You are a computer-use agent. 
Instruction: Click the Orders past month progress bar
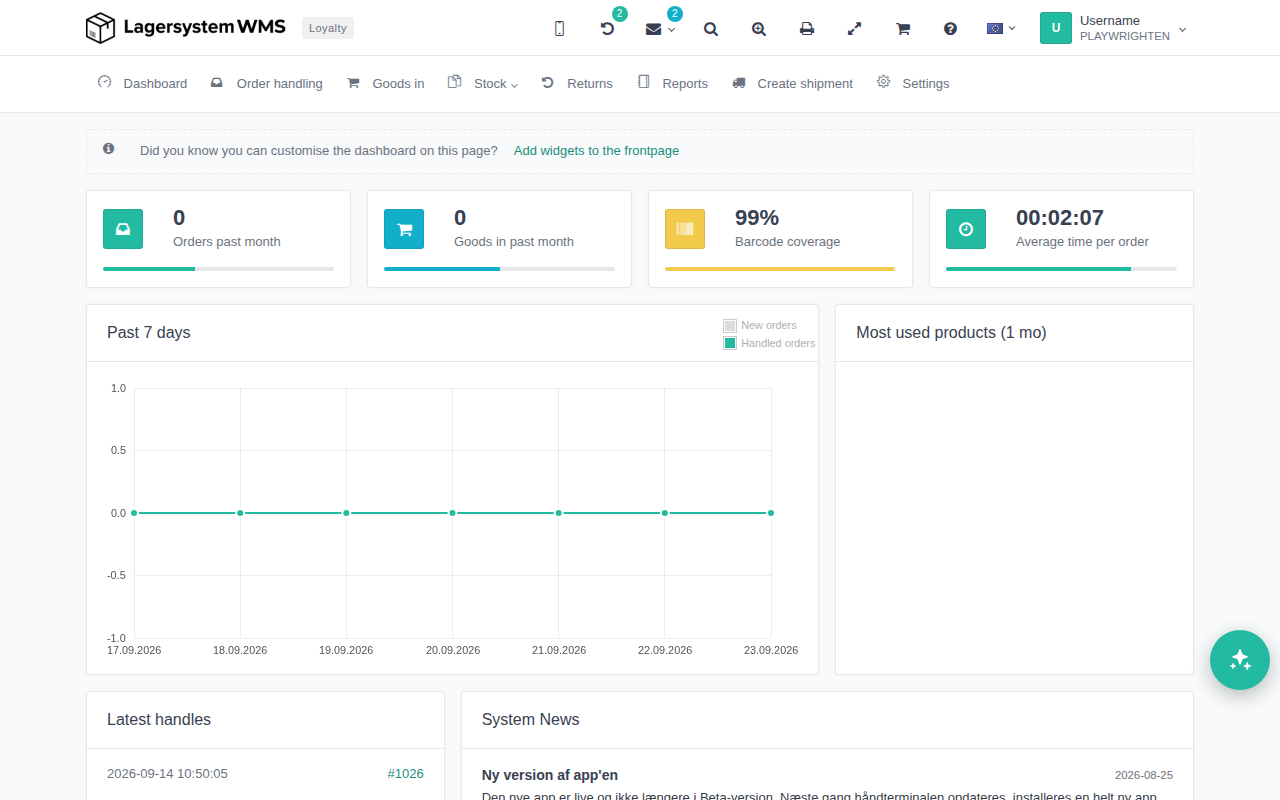pyautogui.click(x=218, y=269)
